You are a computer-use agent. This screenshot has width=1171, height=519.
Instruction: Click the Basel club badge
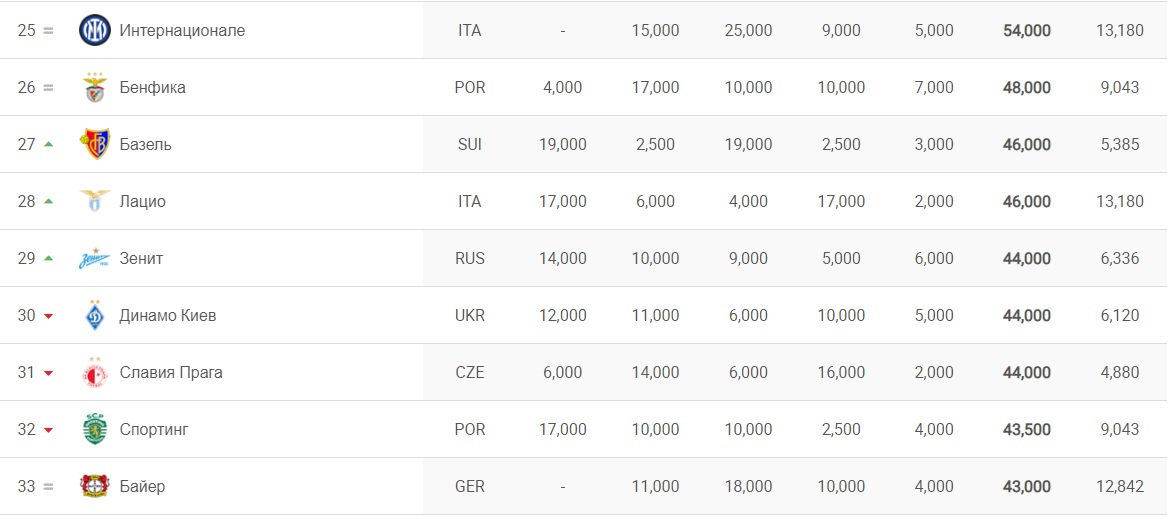tap(95, 144)
